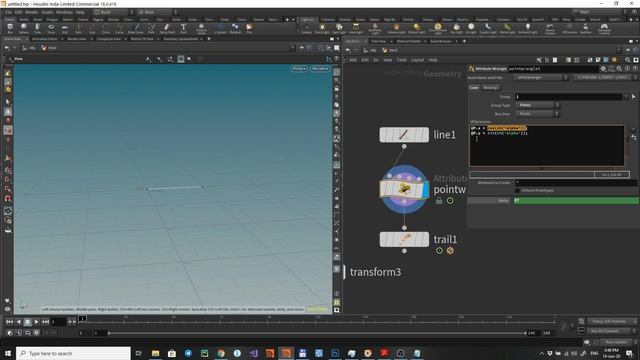Click into the VEXpression code editor

(x=547, y=145)
